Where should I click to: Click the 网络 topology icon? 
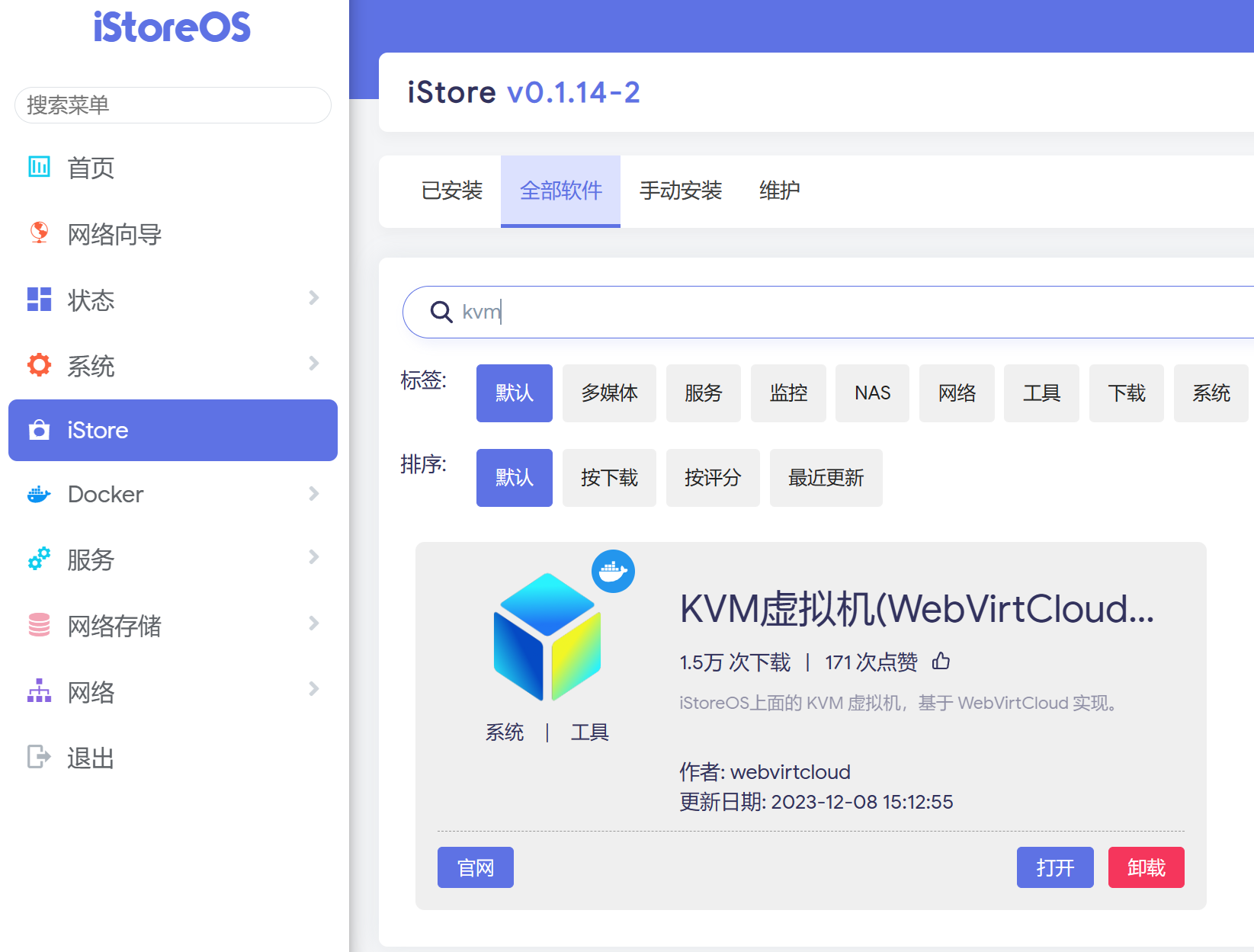click(x=39, y=691)
